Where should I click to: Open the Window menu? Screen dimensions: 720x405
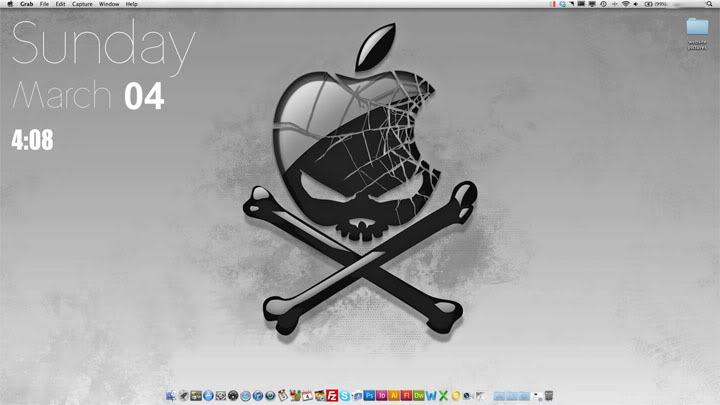point(109,4)
